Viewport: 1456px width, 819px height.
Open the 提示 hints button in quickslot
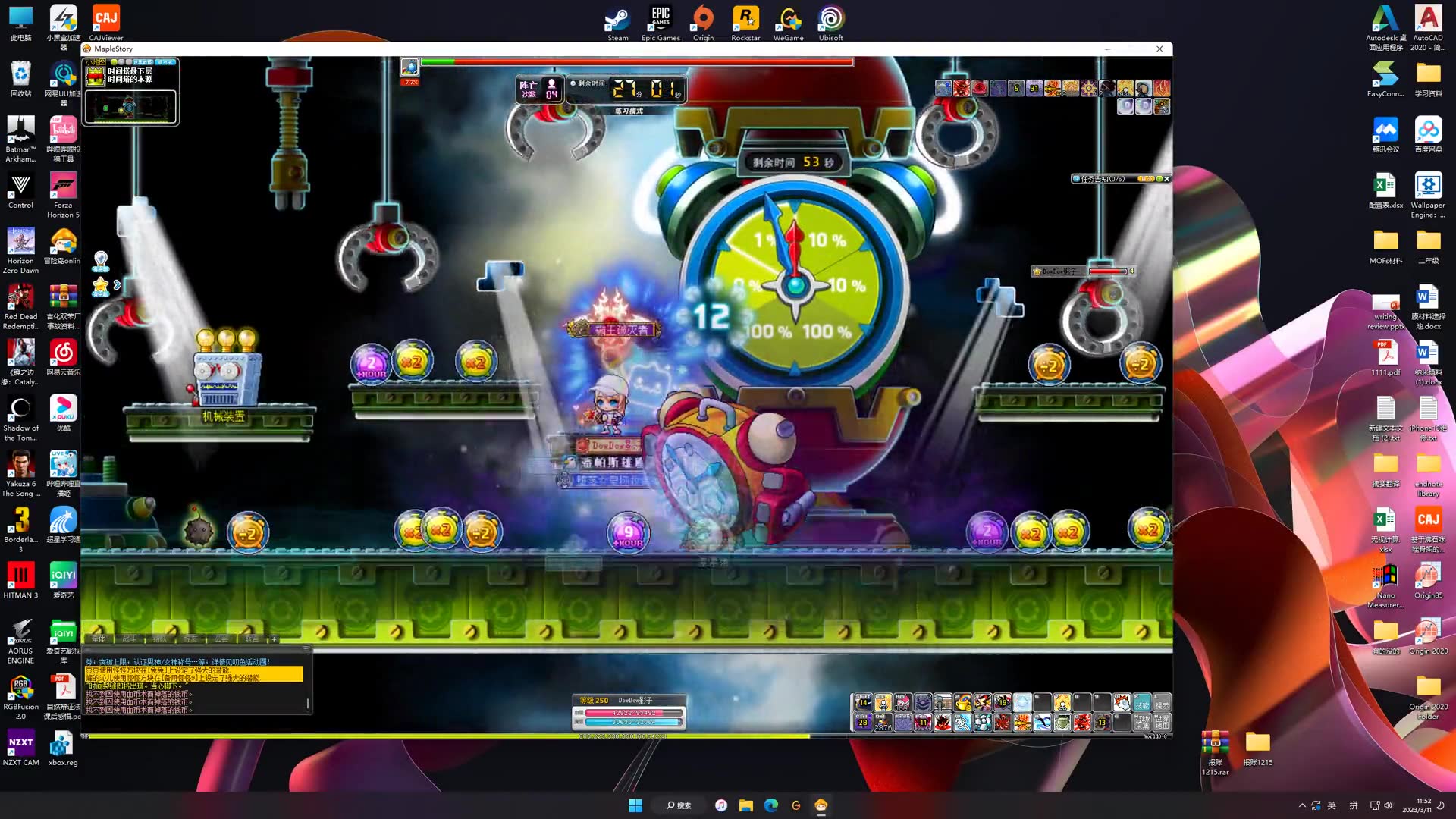coord(1162,702)
